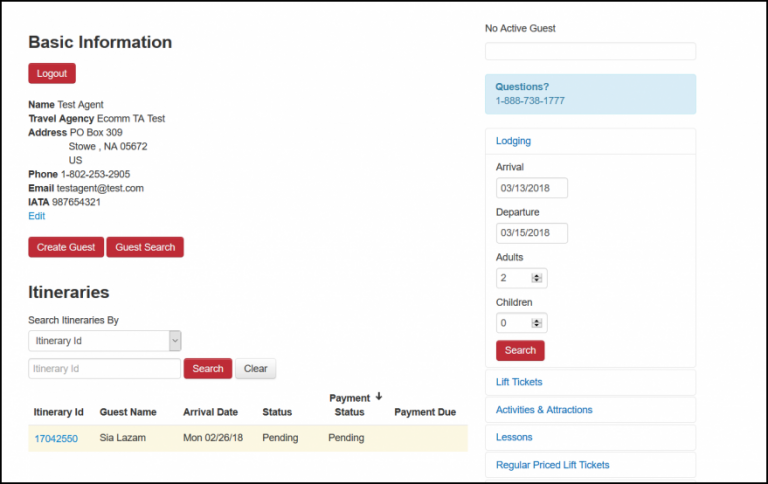Call the 1-888-738-1777 phone link
Viewport: 768px width, 484px height.
click(x=530, y=101)
